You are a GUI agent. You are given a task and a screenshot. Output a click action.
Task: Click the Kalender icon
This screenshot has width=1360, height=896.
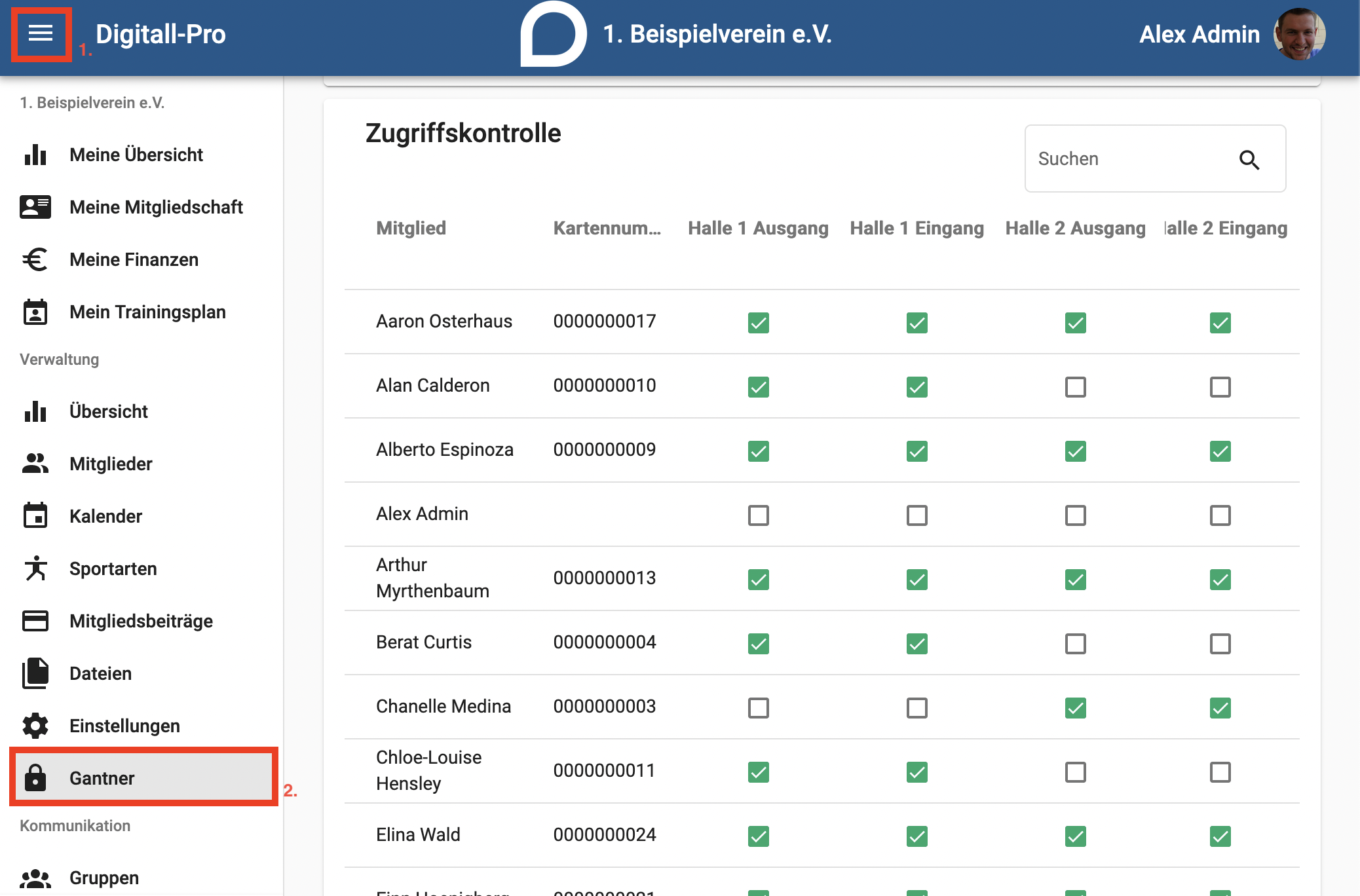tap(35, 516)
